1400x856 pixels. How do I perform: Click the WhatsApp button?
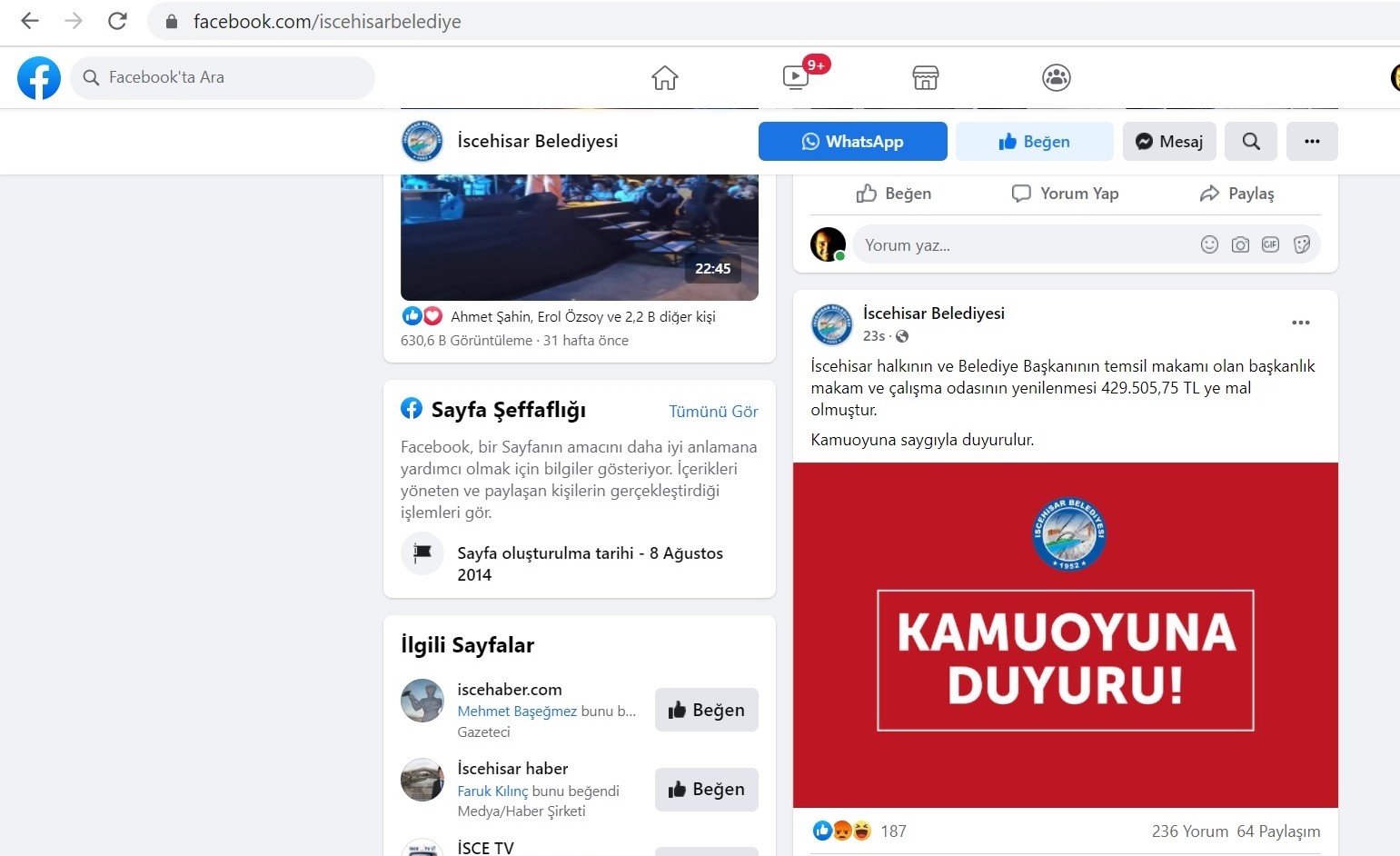coord(852,142)
